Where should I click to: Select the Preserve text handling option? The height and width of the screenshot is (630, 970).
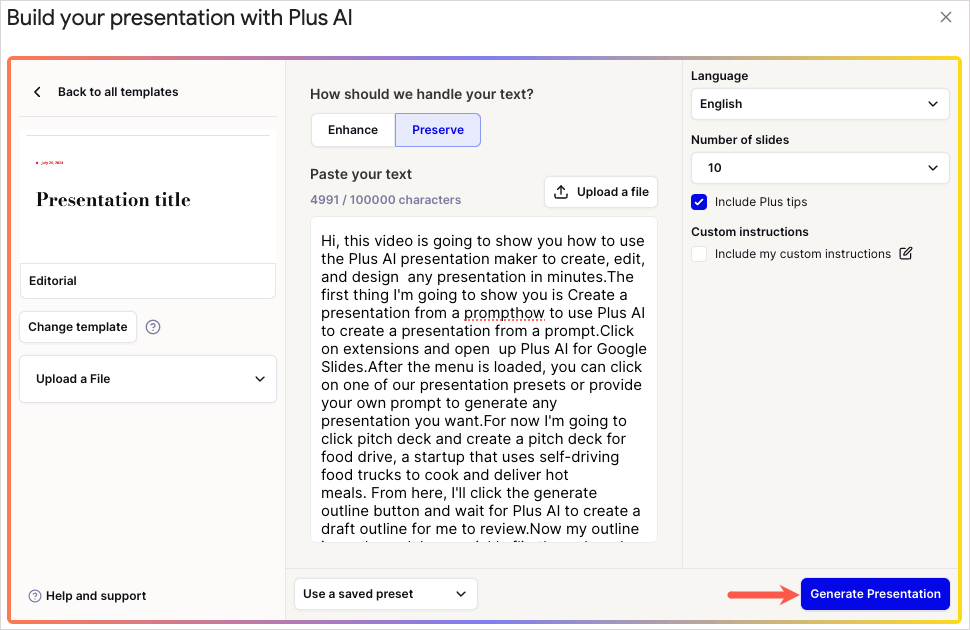[x=438, y=130]
